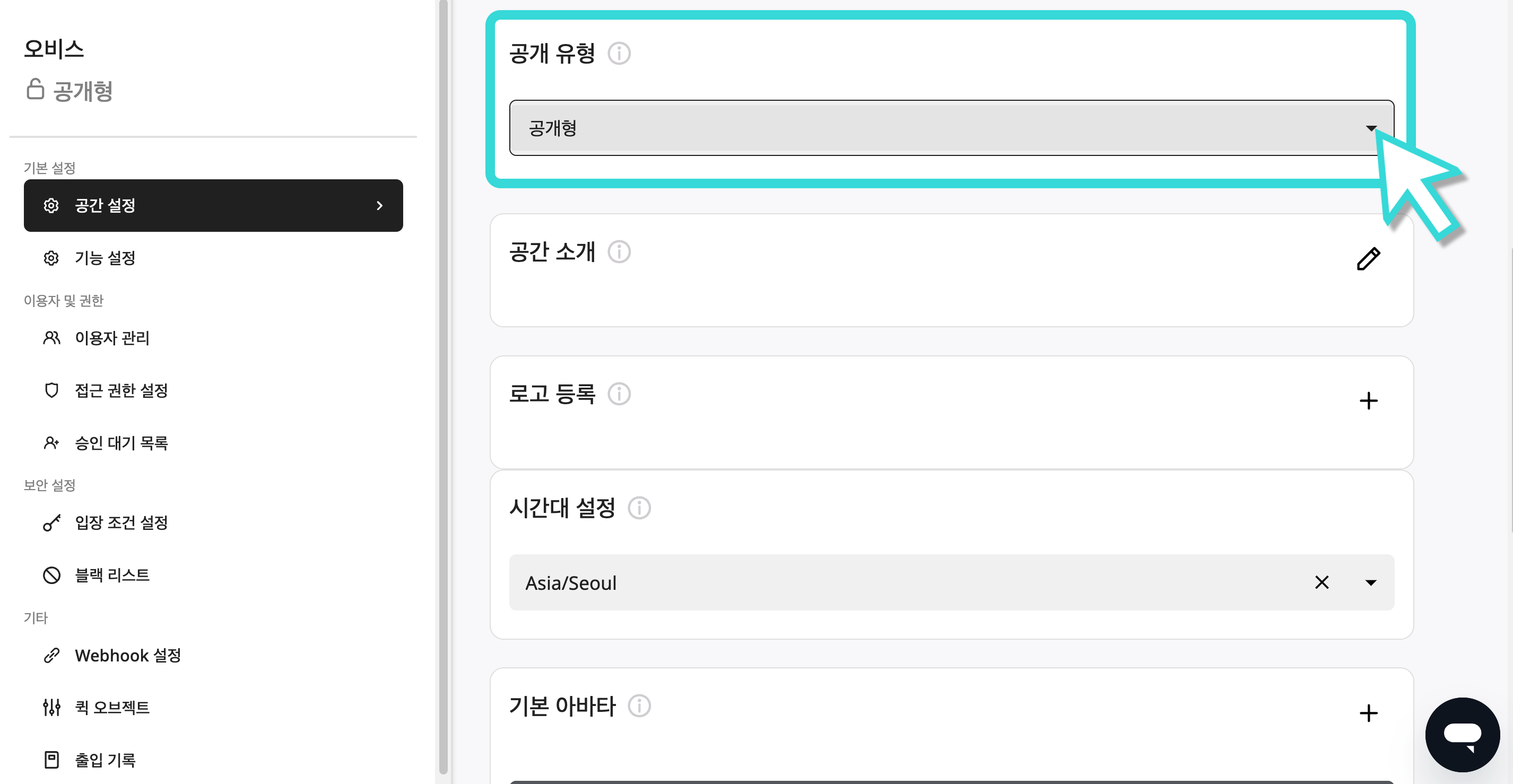The height and width of the screenshot is (784, 1513).
Task: Expand the timezone dropdown for Asia/Seoul
Action: (x=1371, y=582)
